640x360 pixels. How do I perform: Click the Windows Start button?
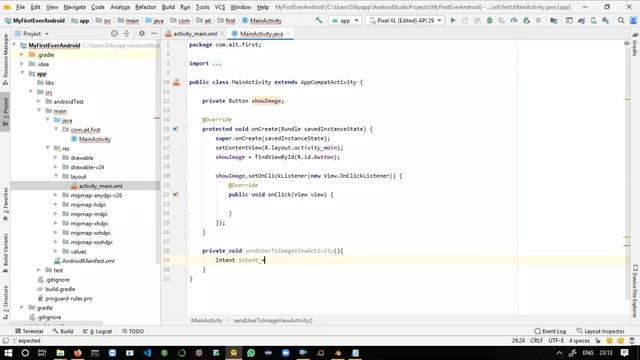pyautogui.click(x=8, y=353)
